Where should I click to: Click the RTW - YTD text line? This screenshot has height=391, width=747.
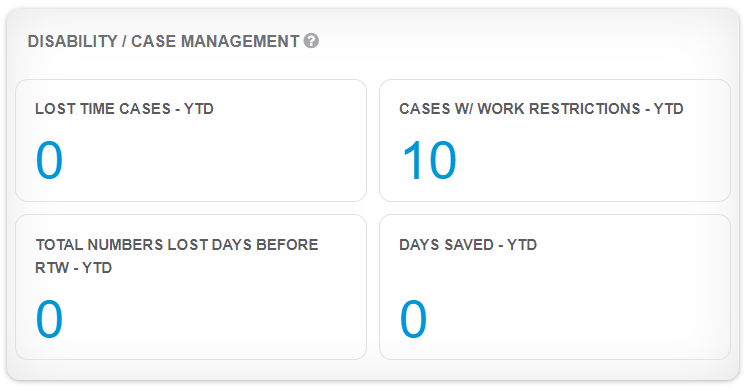click(x=73, y=268)
